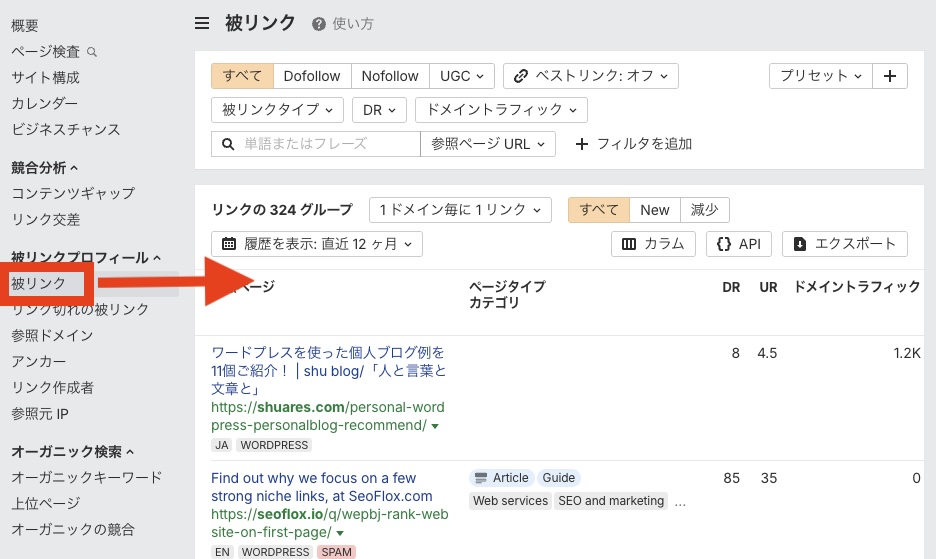Click the plus button next to プリセット

point(889,76)
